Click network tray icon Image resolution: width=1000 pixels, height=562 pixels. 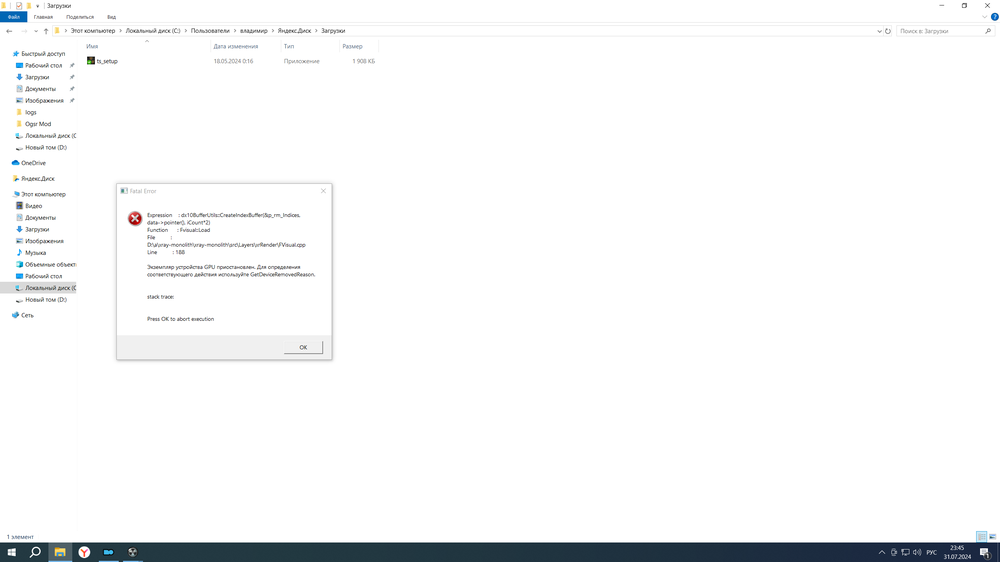tap(906, 552)
